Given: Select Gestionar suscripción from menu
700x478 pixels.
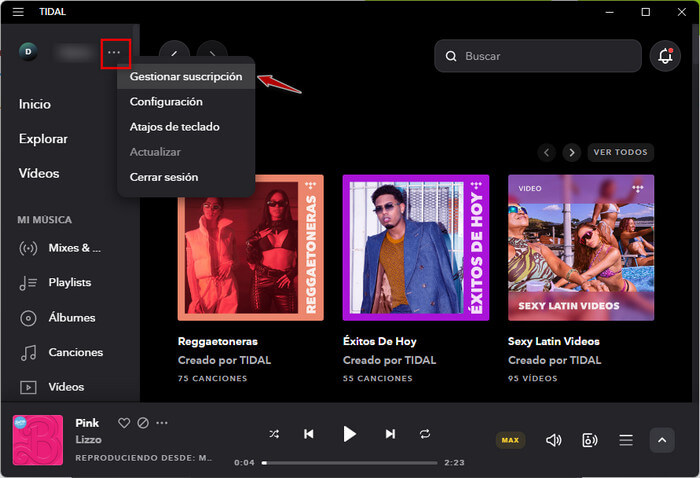Looking at the screenshot, I should [186, 77].
